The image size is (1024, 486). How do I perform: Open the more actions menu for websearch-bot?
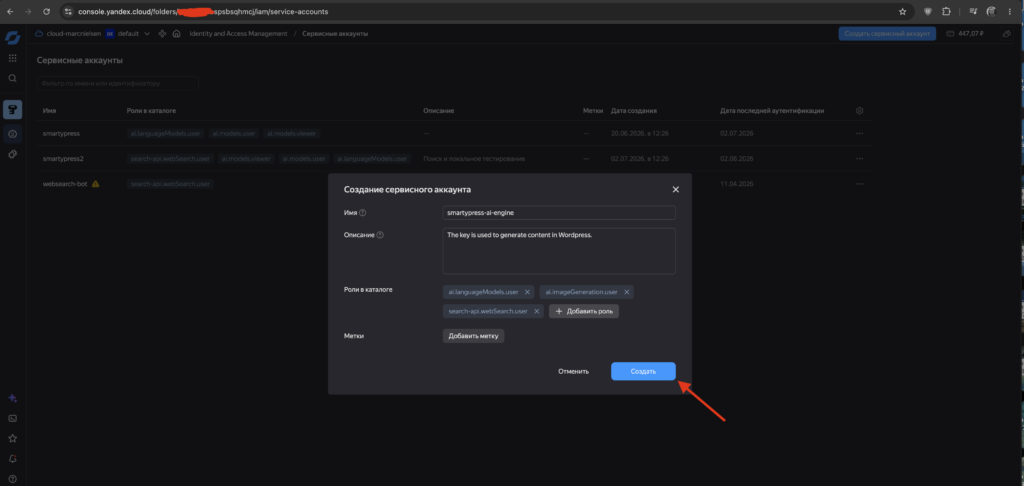[x=859, y=184]
